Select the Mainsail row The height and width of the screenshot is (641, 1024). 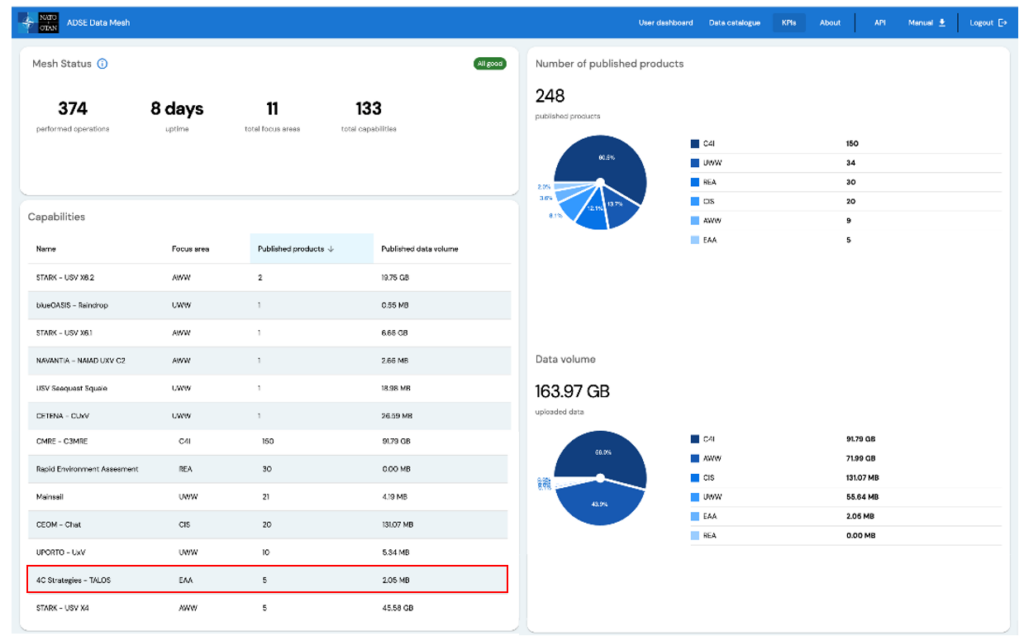tap(268, 497)
